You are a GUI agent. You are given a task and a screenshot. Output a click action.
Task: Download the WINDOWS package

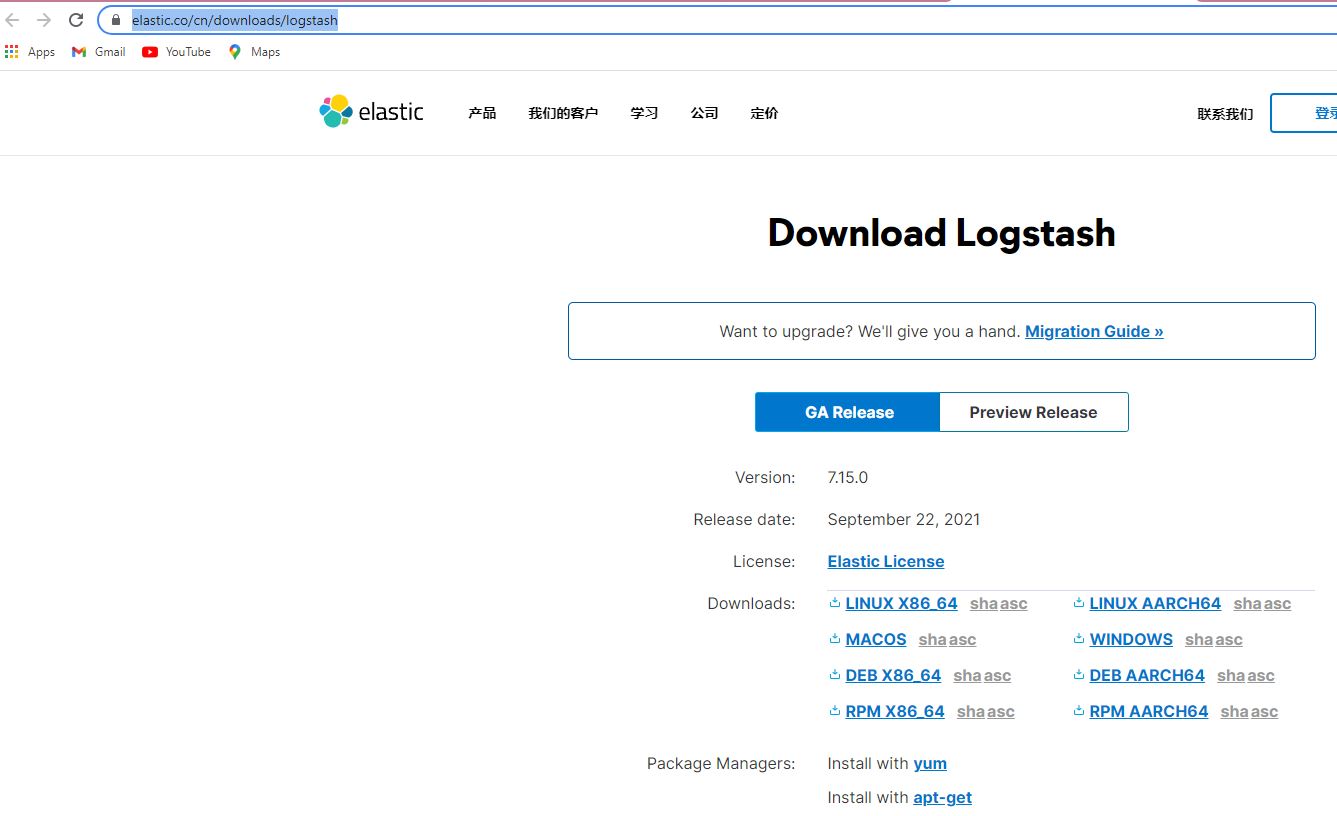pos(1131,639)
